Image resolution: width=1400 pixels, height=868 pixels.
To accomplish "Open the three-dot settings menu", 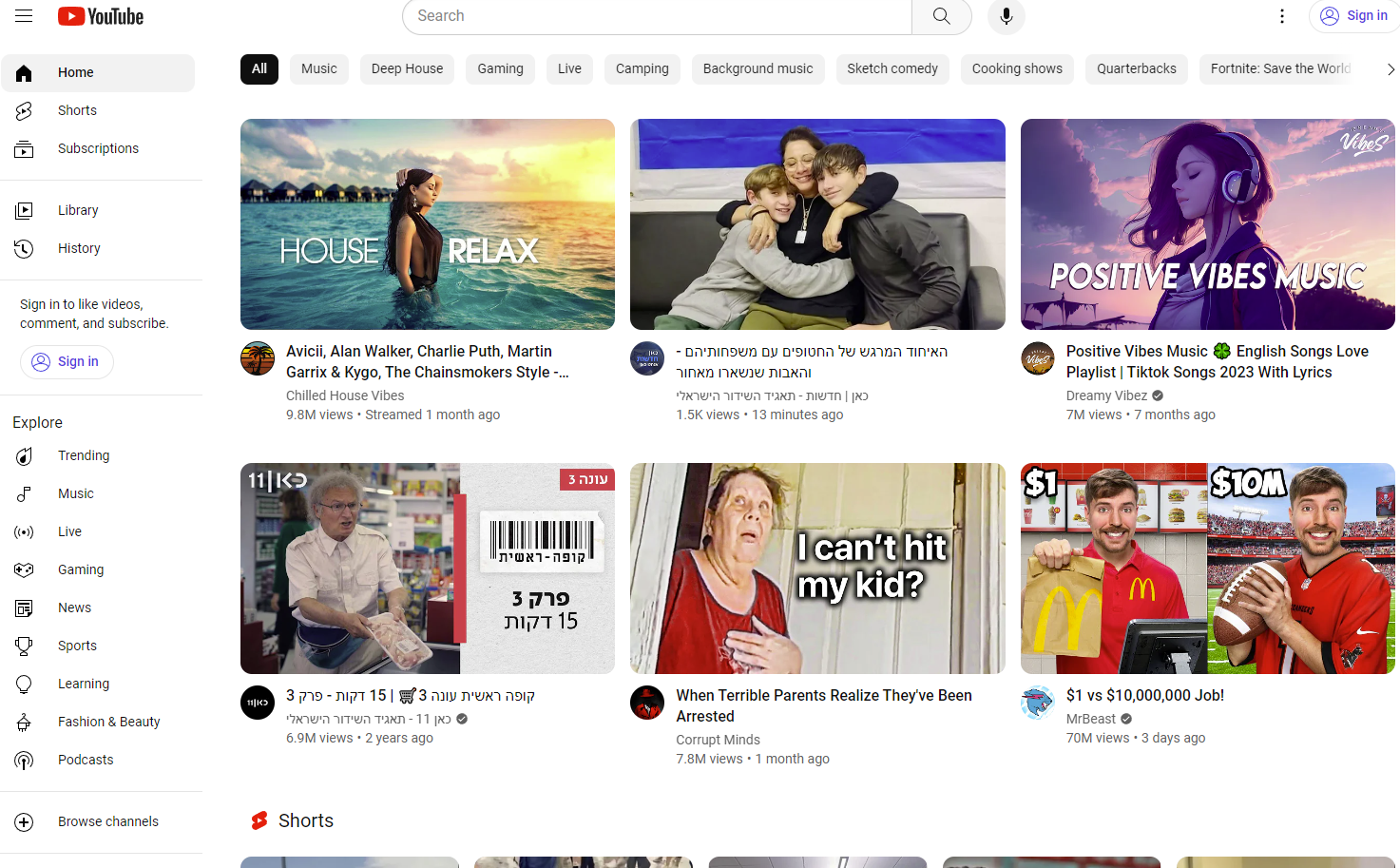I will [x=1281, y=16].
